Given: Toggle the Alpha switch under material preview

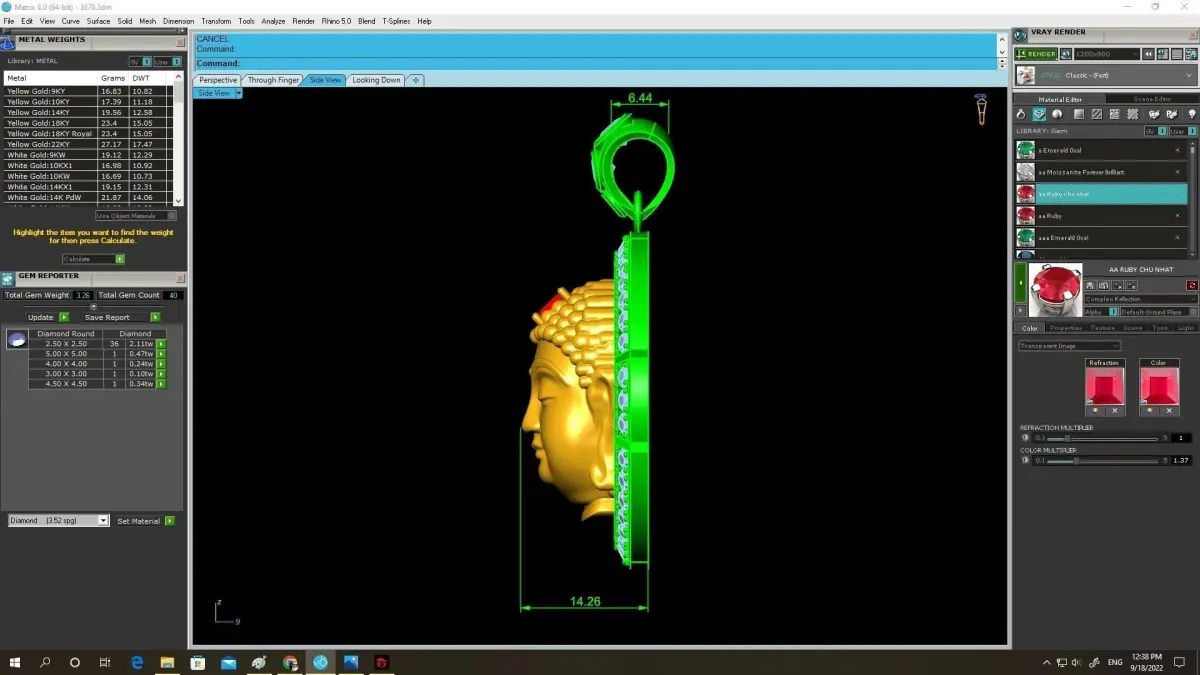Looking at the screenshot, I should pos(1102,312).
